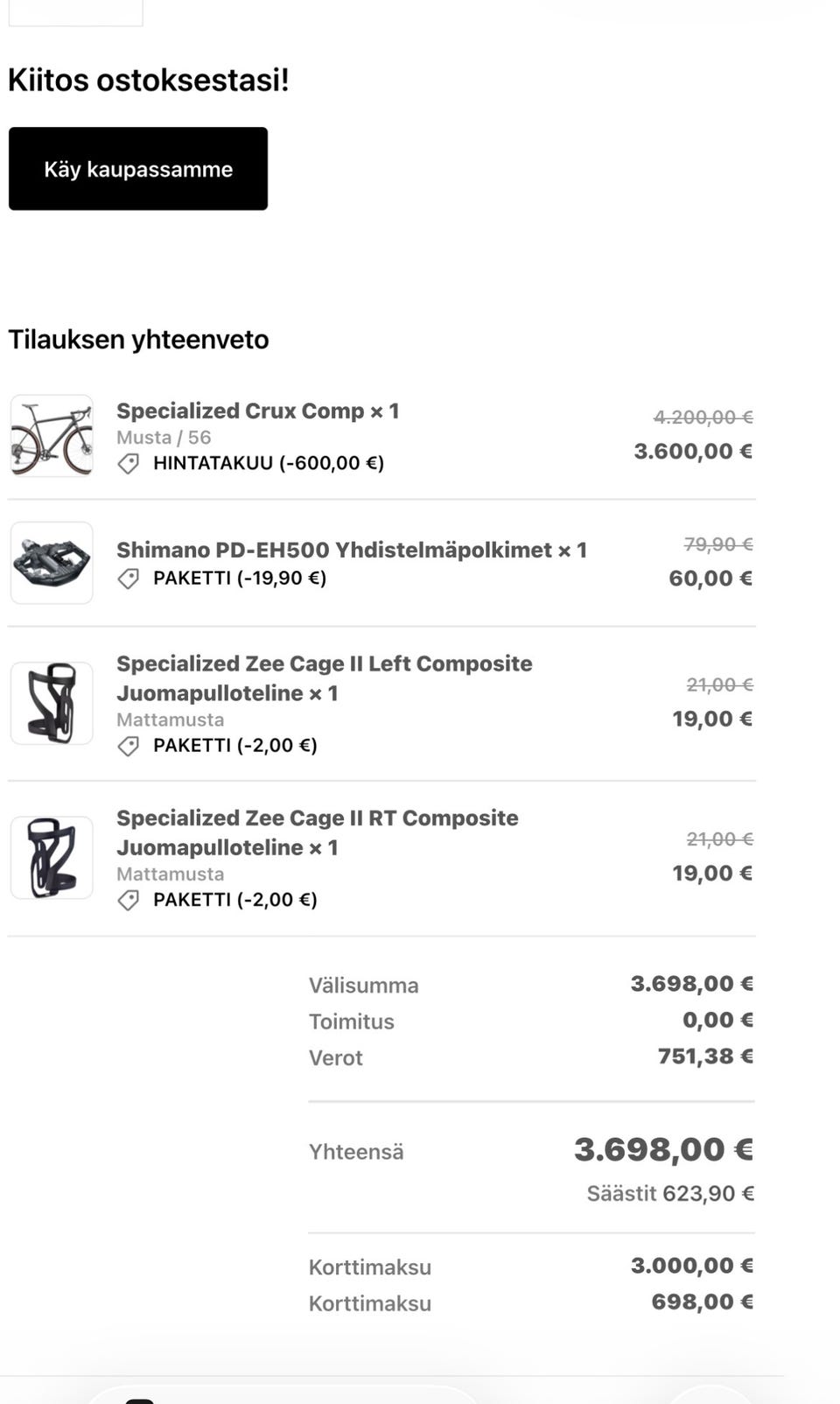Screen dimensions: 840x1404
Task: Click the Säästit 623,90 € savings text
Action: tap(669, 1193)
